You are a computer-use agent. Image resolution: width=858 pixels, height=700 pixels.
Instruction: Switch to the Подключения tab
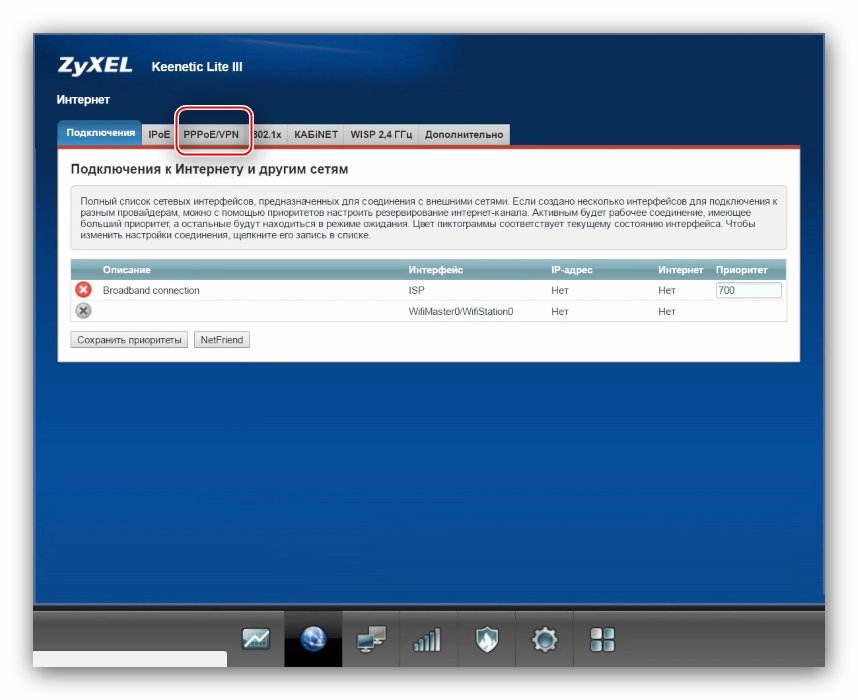100,133
